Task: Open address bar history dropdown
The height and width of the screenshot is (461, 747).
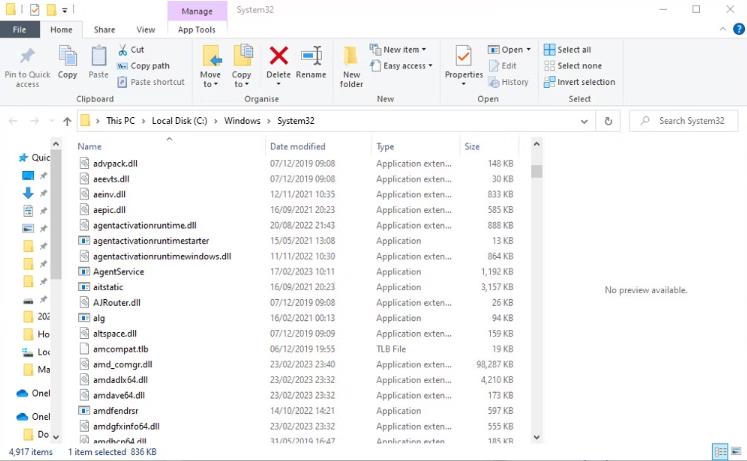Action: coord(584,121)
